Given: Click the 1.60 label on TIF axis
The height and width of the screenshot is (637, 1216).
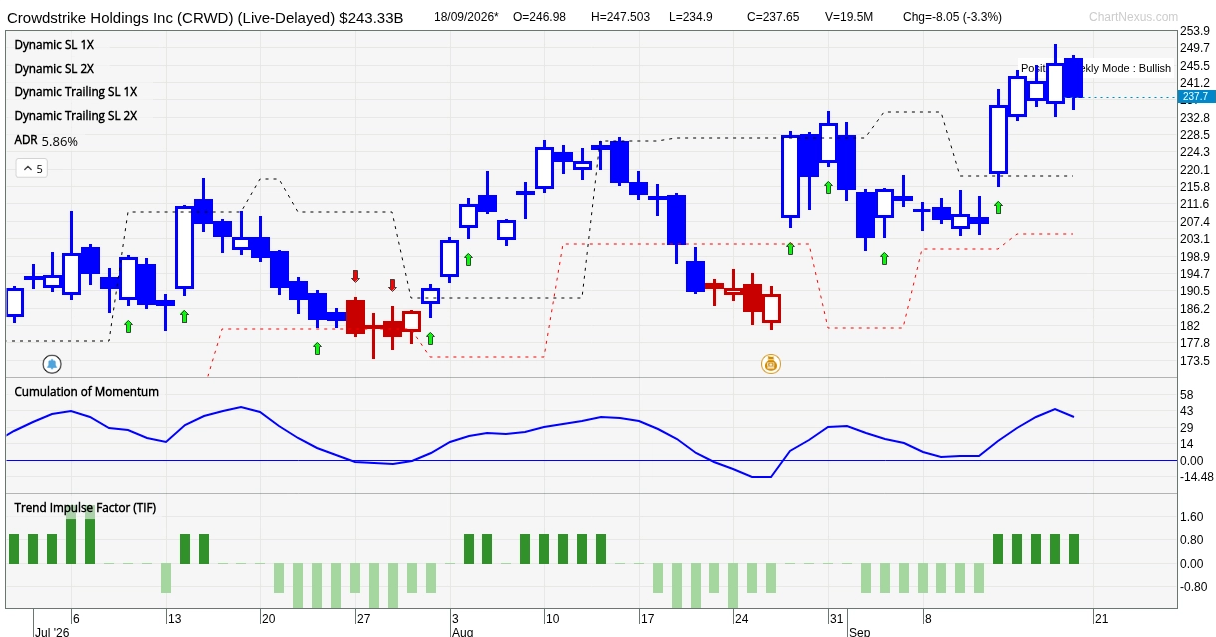Looking at the screenshot, I should click(1192, 517).
